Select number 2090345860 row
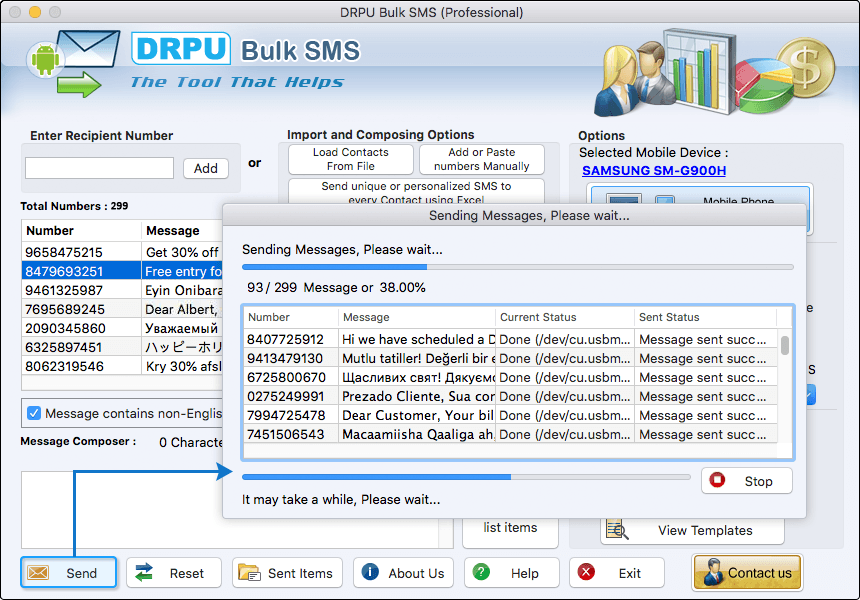 click(x=122, y=328)
